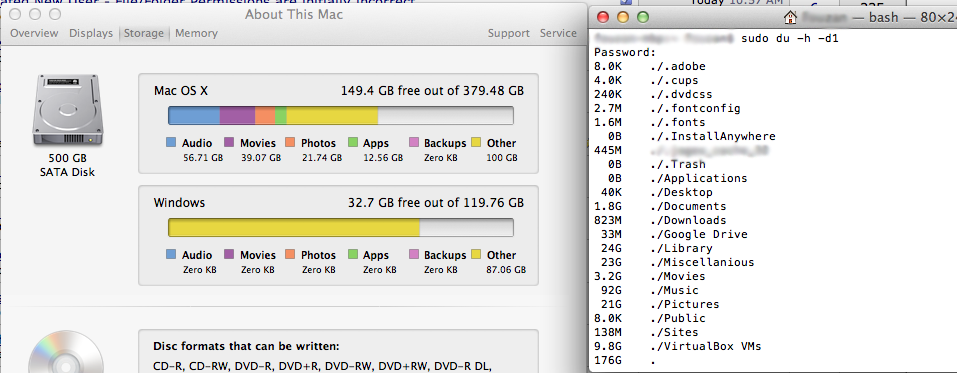The height and width of the screenshot is (373, 957).
Task: Switch to the Overview tab
Action: (x=34, y=34)
